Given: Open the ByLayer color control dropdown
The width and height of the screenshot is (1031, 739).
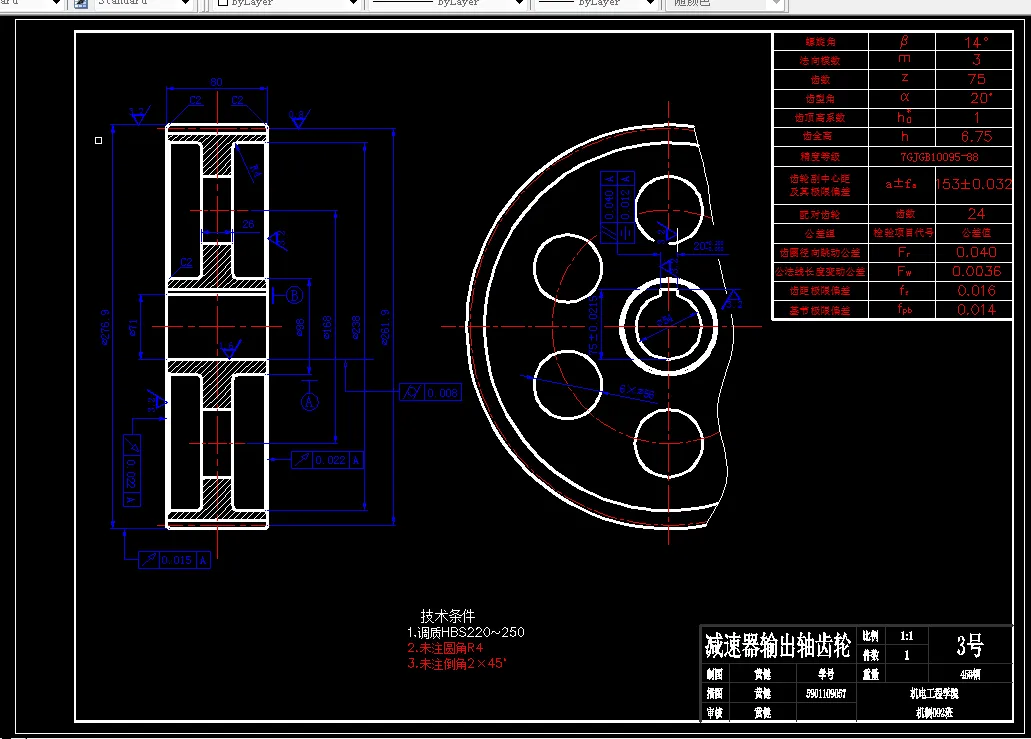Looking at the screenshot, I should [287, 3].
